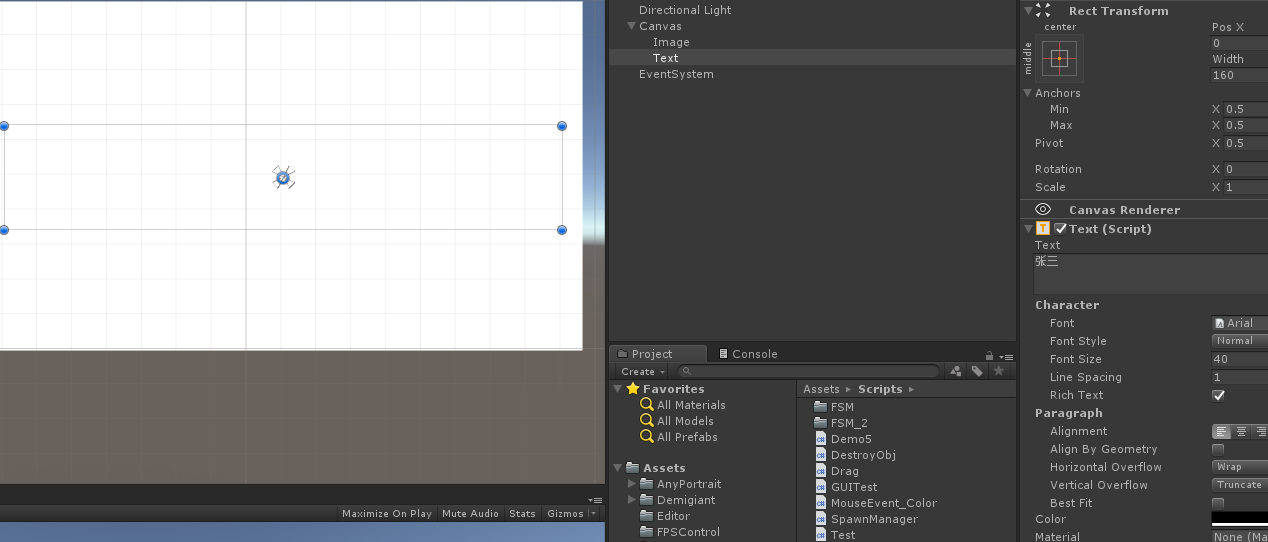Click Assets in the breadcrumb path
Image resolution: width=1268 pixels, height=542 pixels.
click(821, 389)
